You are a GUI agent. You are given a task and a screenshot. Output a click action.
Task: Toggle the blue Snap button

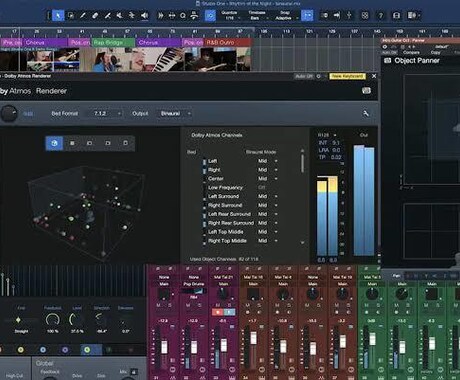307,15
